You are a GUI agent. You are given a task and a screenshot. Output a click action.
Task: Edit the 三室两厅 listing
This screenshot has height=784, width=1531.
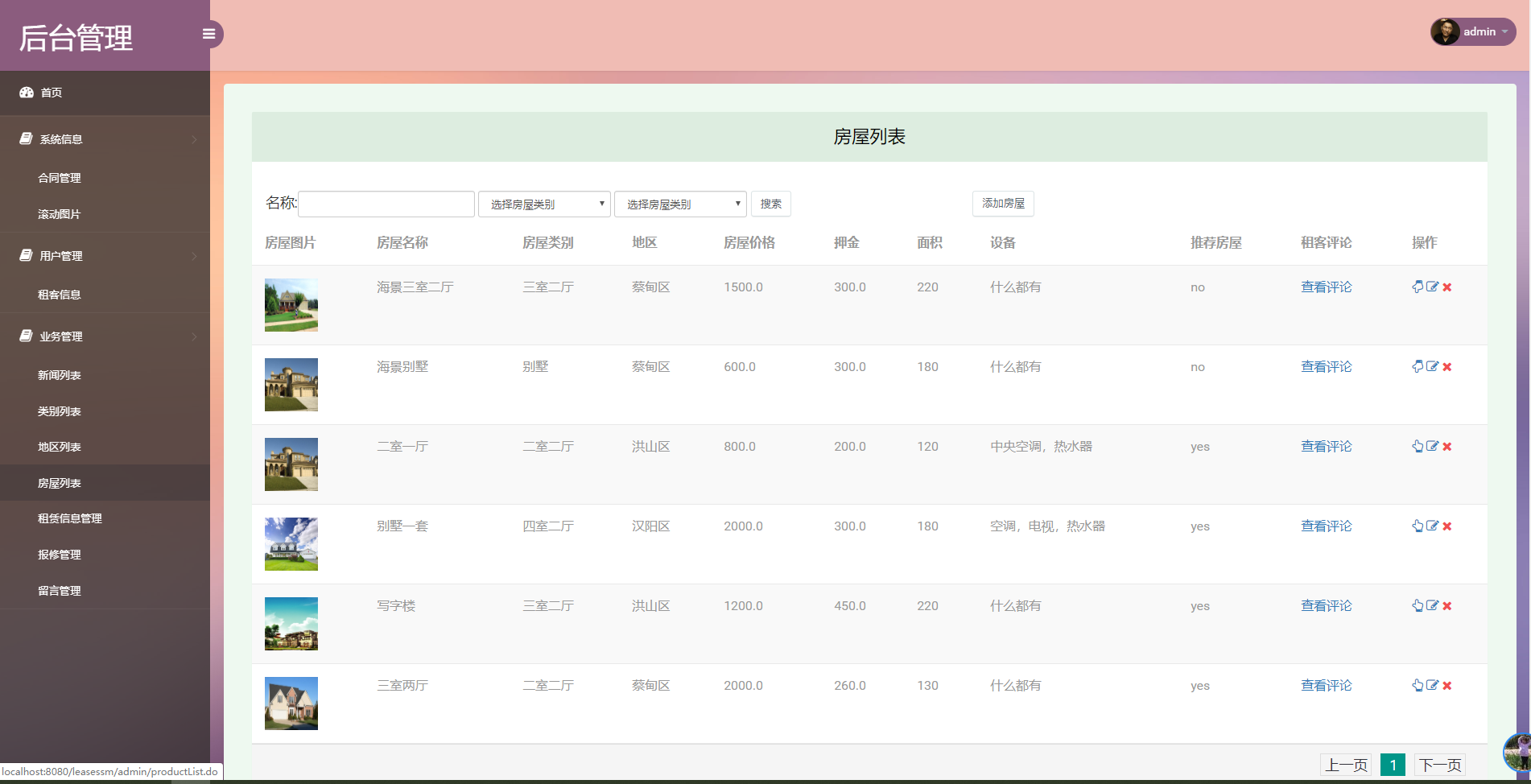point(1432,685)
